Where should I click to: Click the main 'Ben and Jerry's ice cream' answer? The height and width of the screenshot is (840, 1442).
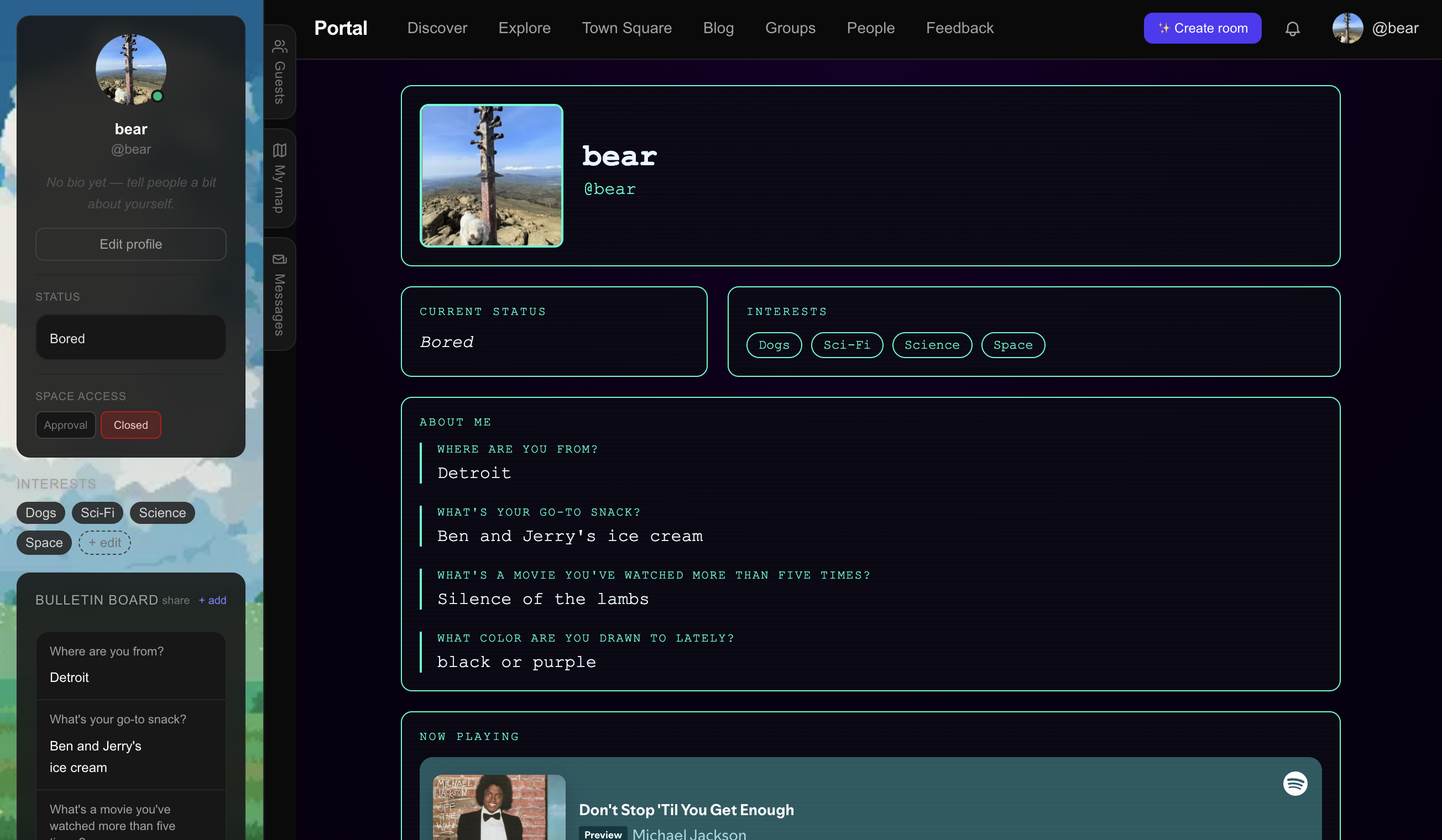[570, 537]
